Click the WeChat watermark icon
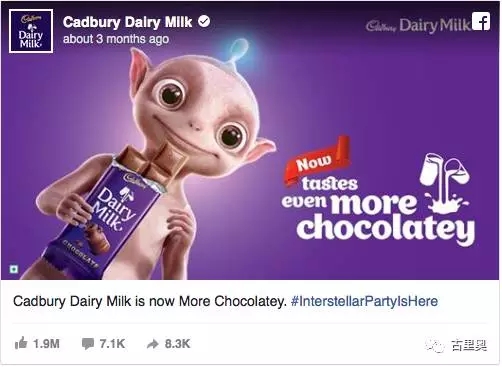Image resolution: width=502 pixels, height=367 pixels. (434, 346)
